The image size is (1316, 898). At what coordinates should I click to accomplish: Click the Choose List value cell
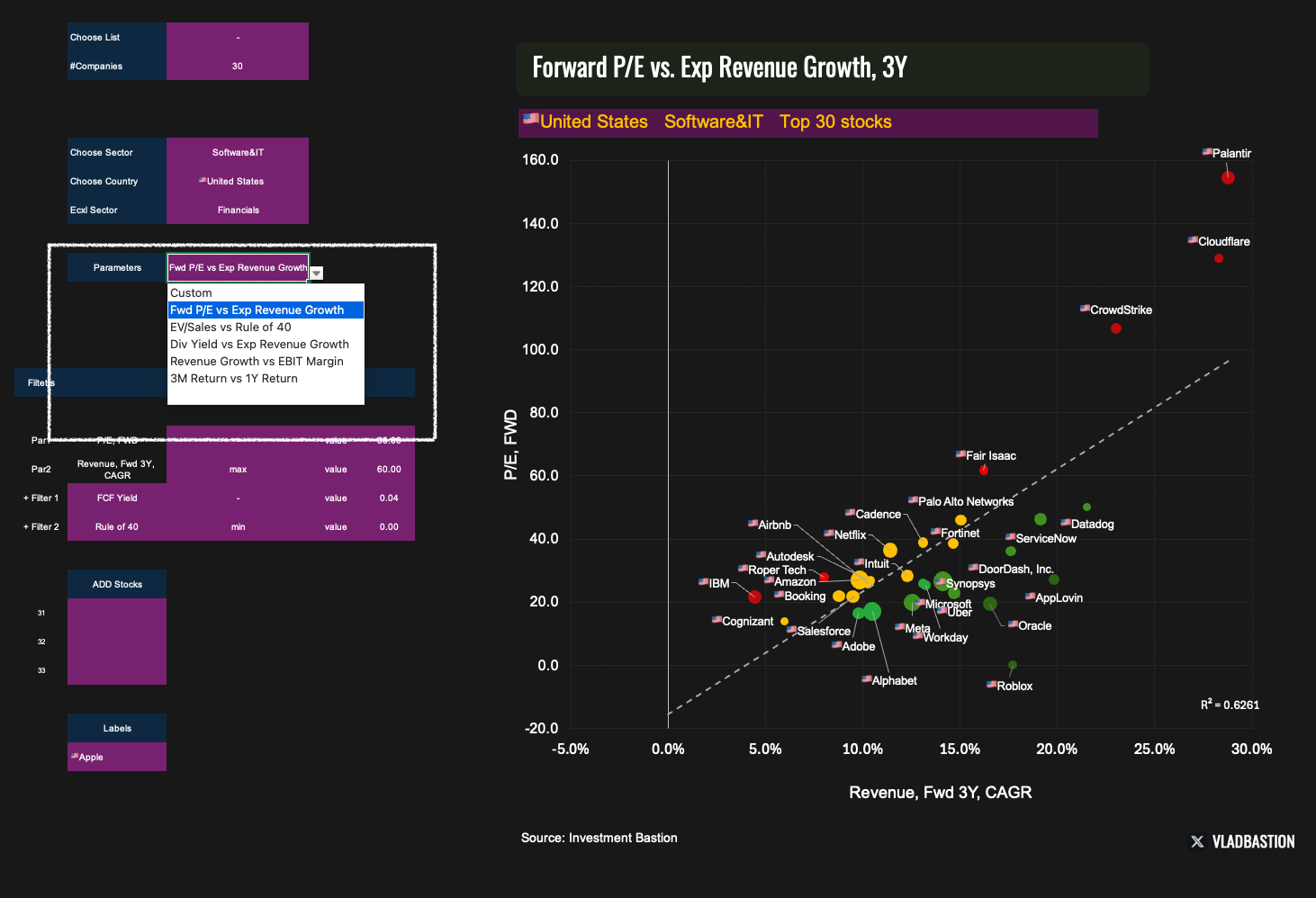238,37
